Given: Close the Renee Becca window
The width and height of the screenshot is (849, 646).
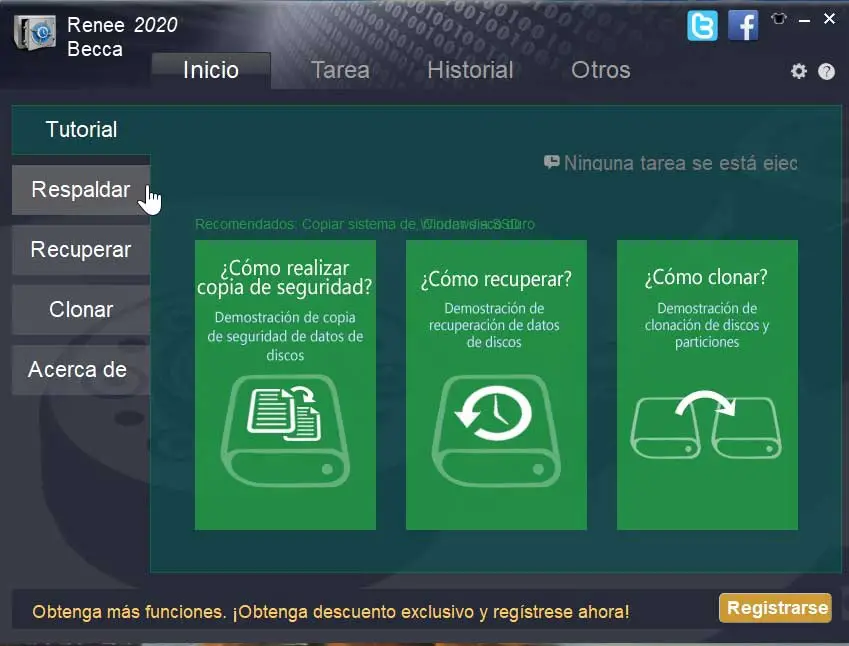Looking at the screenshot, I should point(829,19).
